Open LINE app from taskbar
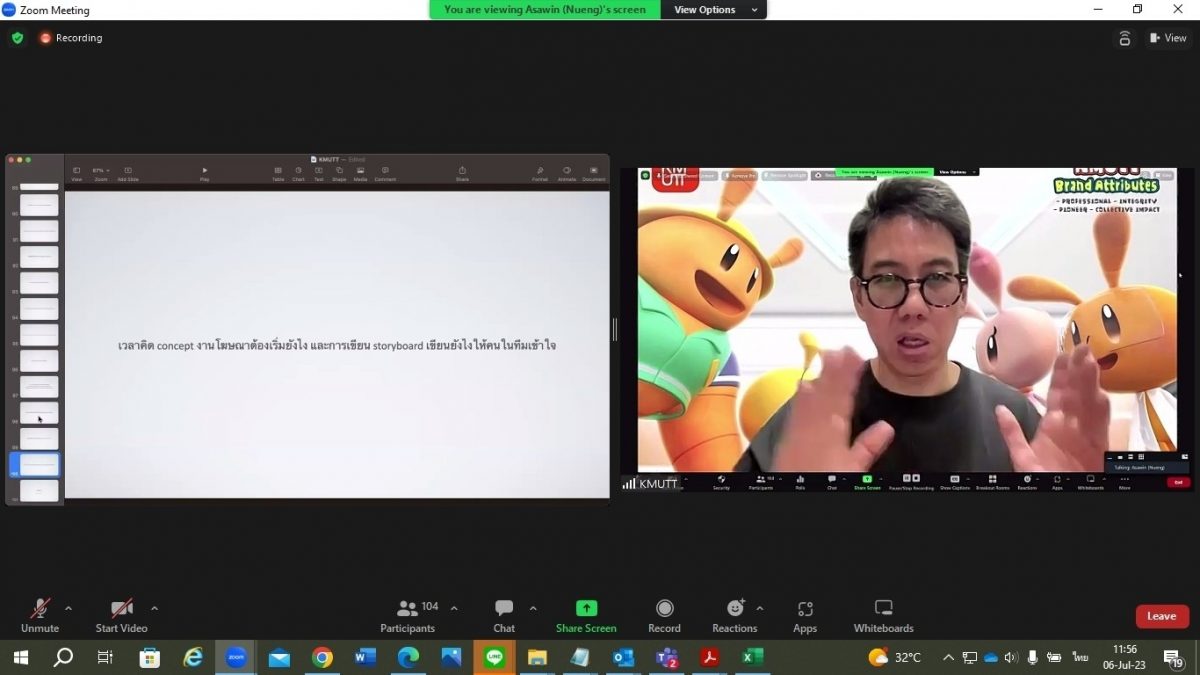Screen dimensions: 1200x675 pyautogui.click(x=494, y=657)
